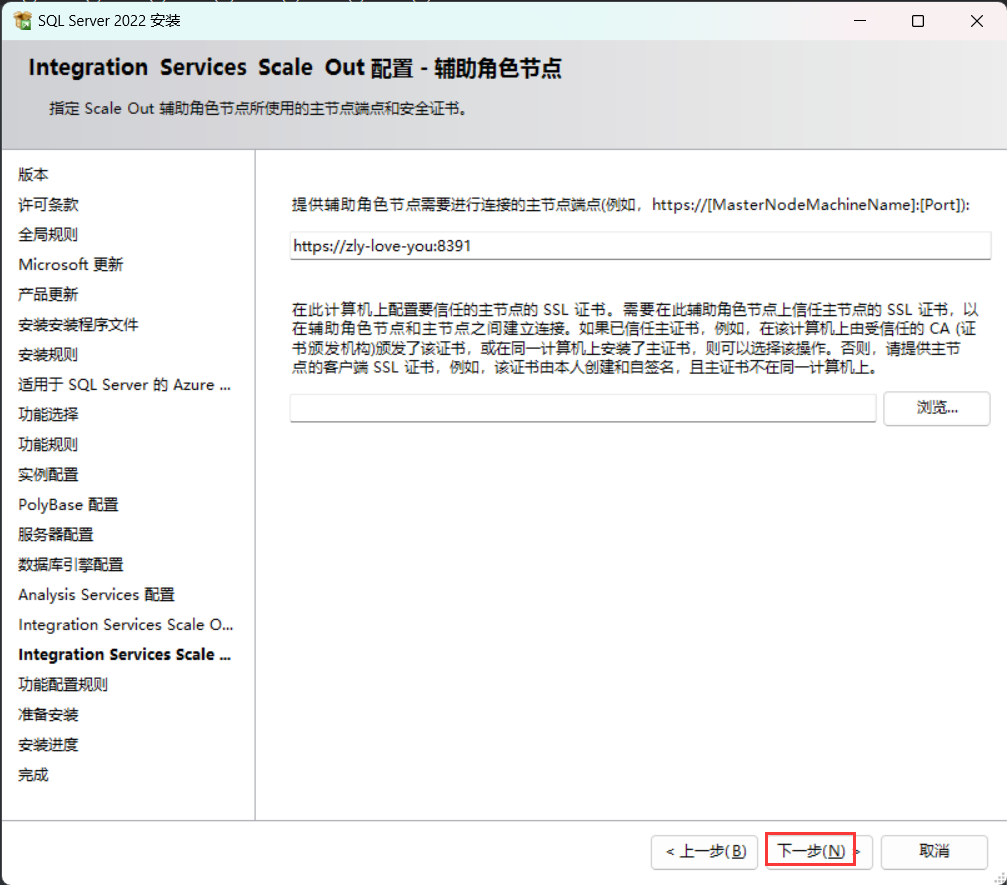Maximize the SQL Server 2022 setup window

(918, 21)
